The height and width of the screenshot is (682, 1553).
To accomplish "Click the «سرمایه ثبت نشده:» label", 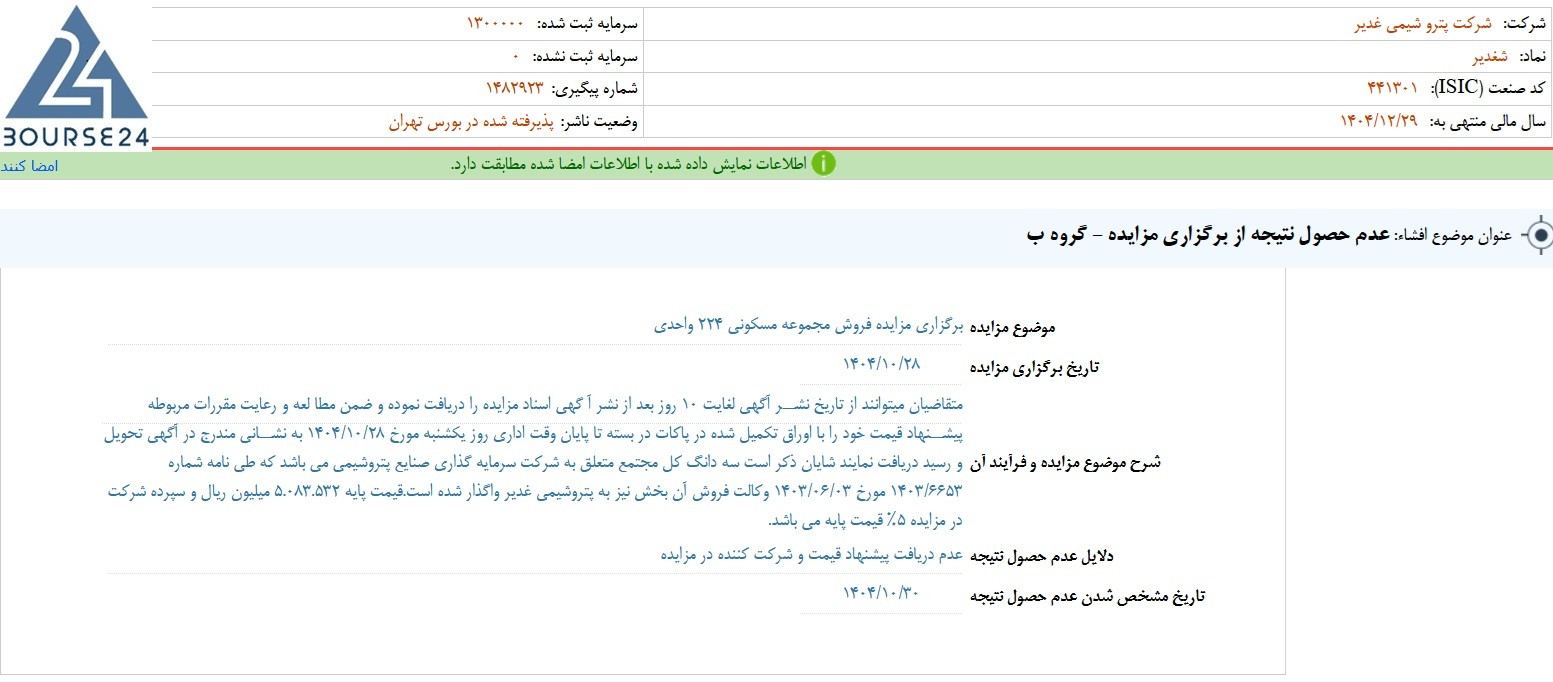I will 586,57.
